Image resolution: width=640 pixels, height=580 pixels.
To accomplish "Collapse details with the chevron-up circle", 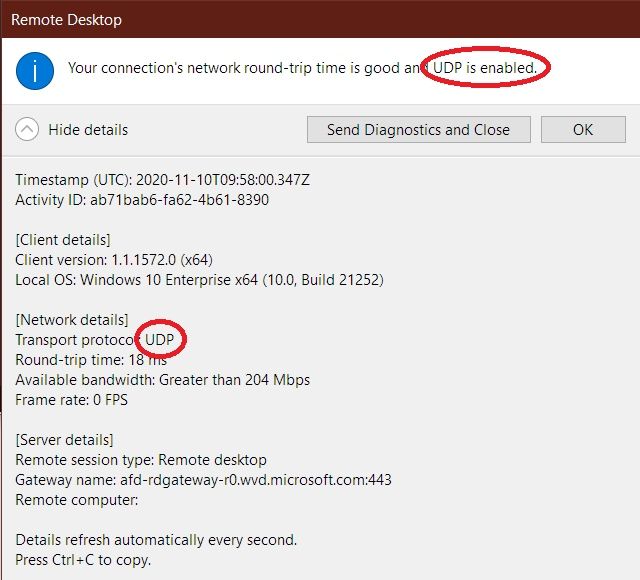I will (27, 129).
